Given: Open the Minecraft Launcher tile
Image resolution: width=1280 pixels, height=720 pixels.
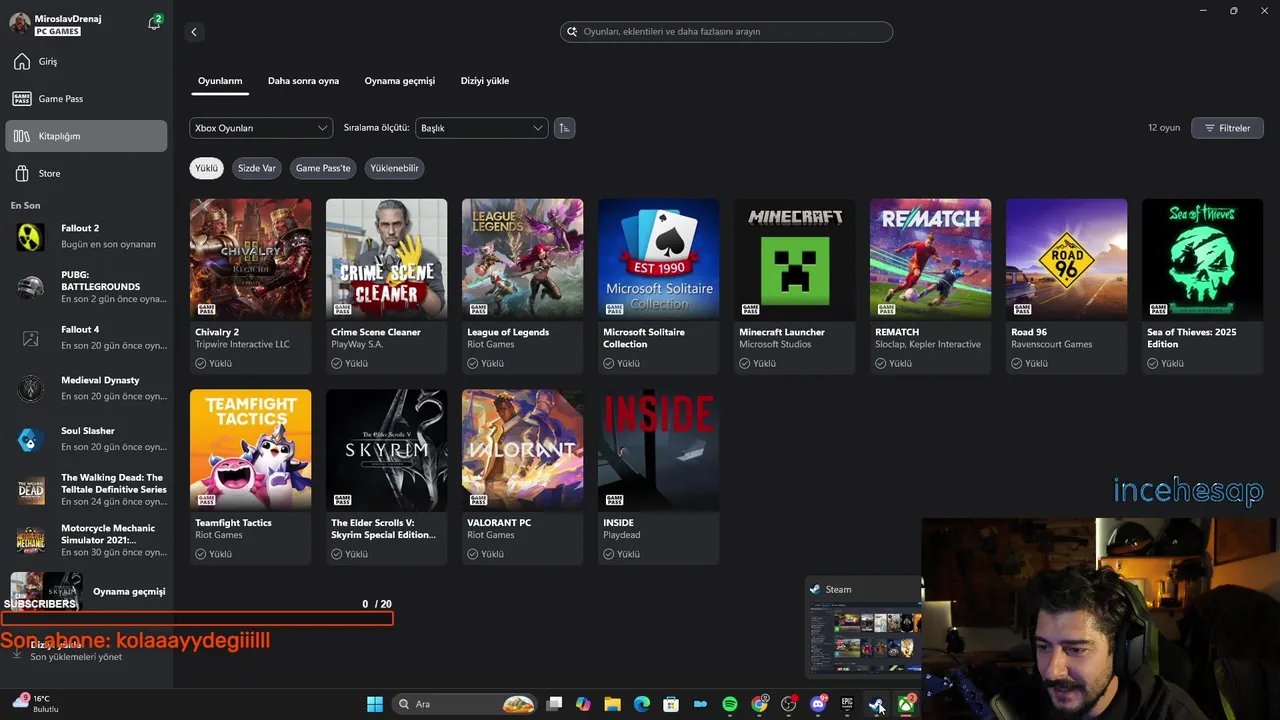Looking at the screenshot, I should 794,286.
